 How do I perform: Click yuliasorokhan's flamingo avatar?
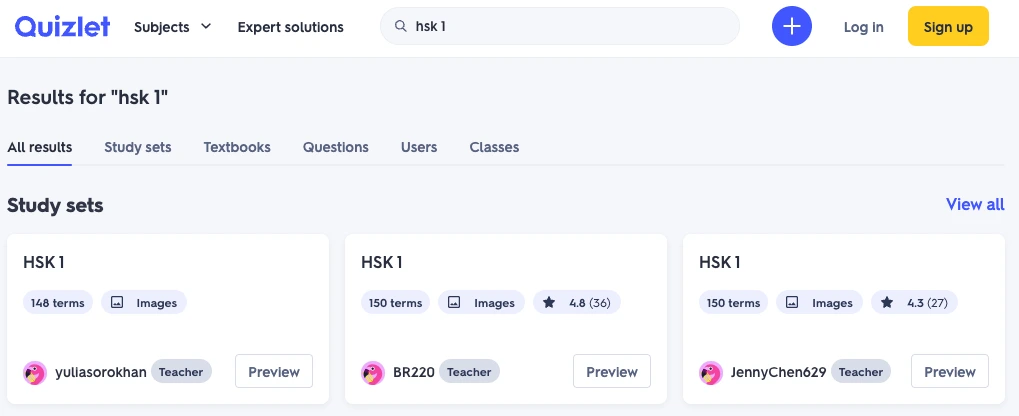click(34, 372)
